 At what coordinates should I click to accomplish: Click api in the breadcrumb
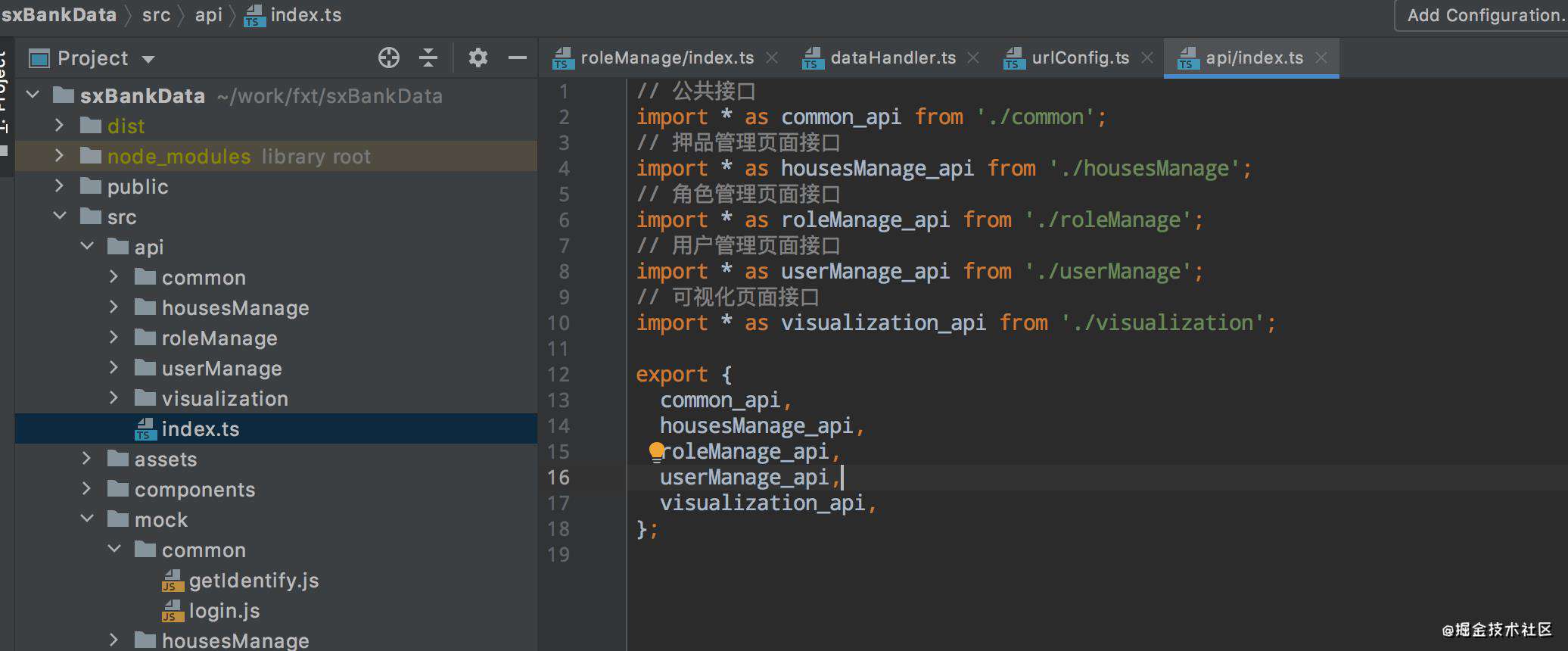pos(208,15)
